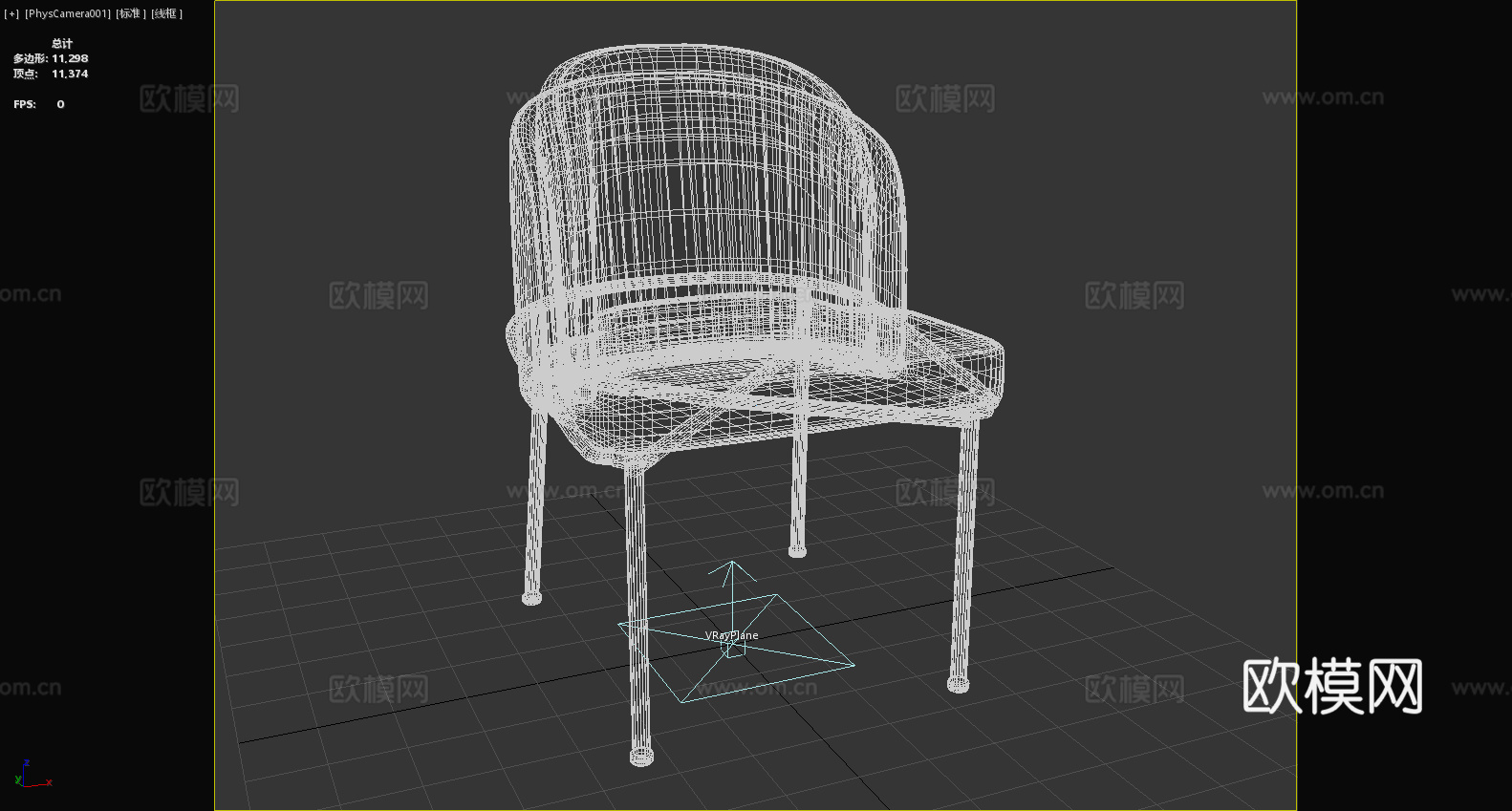
Task: Open the 线框 display mode menu
Action: 166,13
